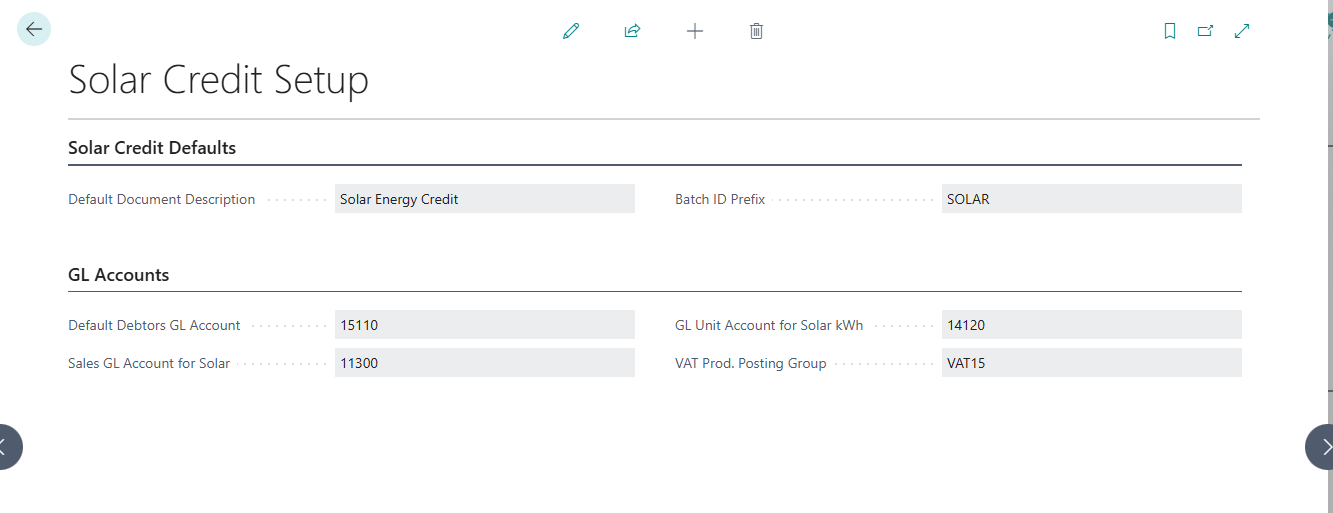Click the bookmark icon
Image resolution: width=1333 pixels, height=513 pixels.
tap(1170, 31)
